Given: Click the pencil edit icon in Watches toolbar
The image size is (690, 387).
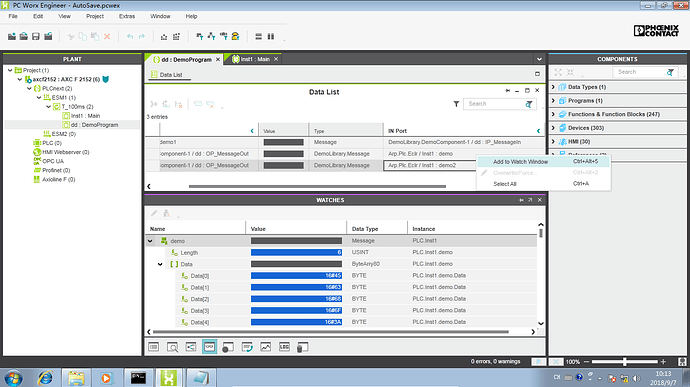Looking at the screenshot, I should tap(154, 213).
